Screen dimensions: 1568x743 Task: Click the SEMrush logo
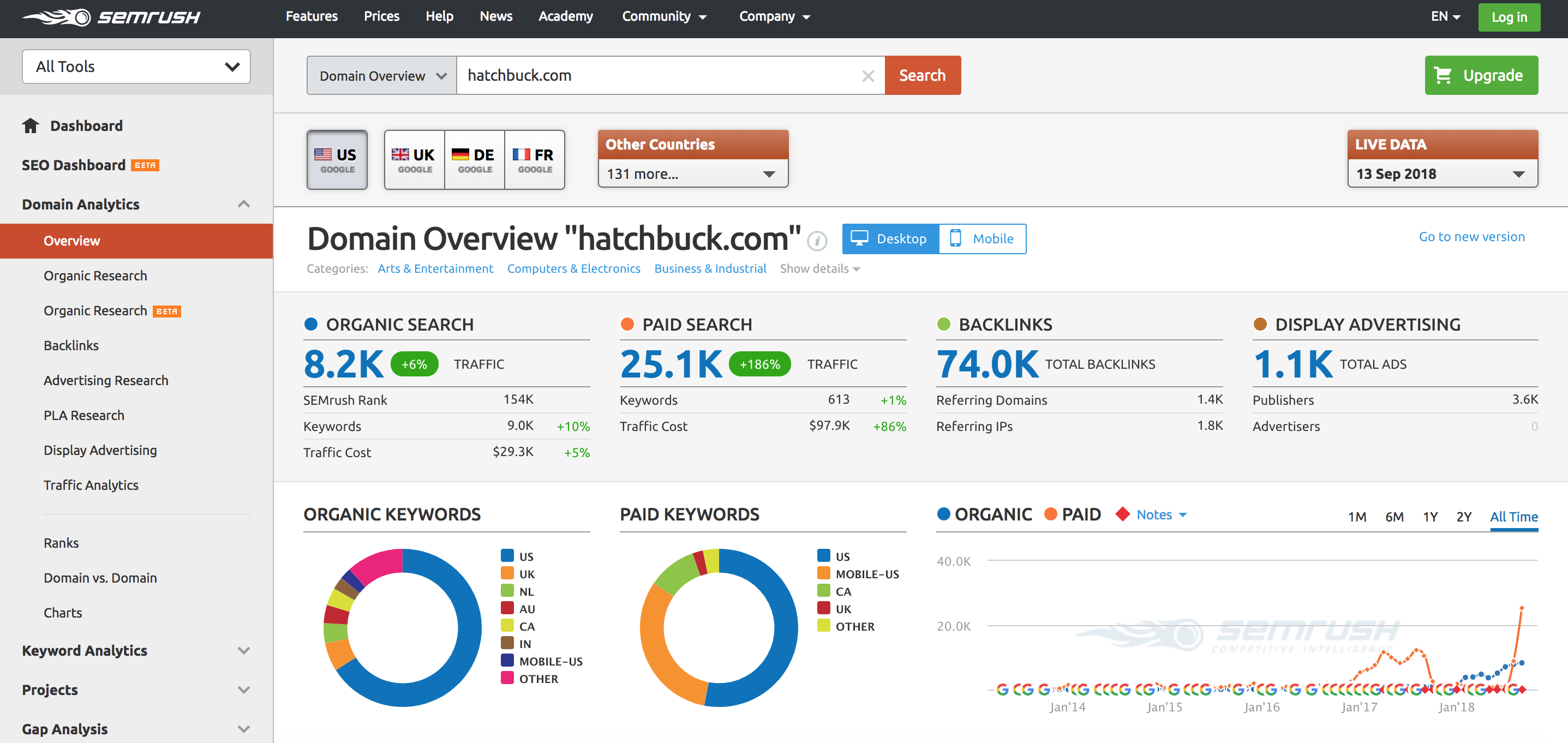(x=111, y=17)
